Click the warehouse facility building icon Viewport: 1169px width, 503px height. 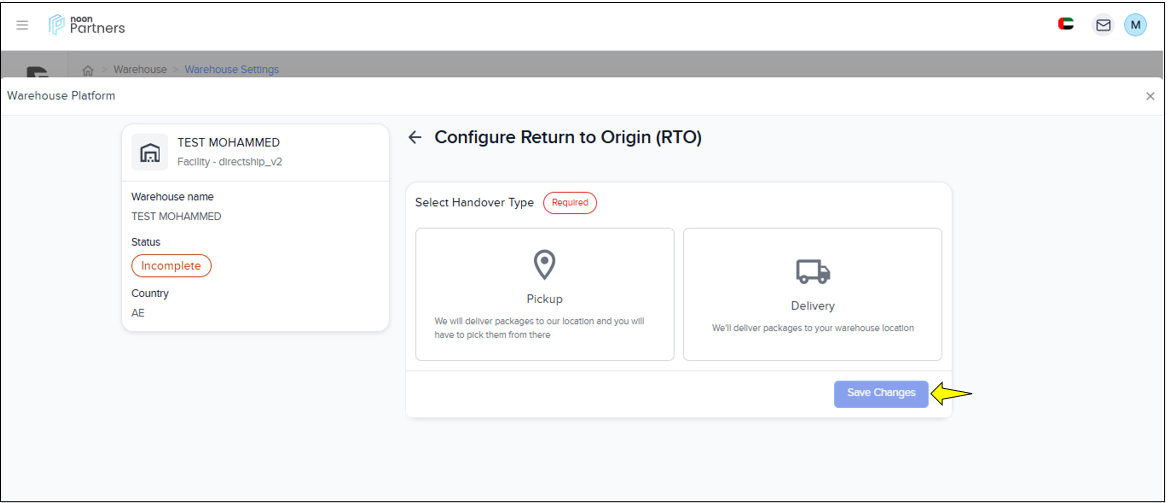[x=150, y=152]
